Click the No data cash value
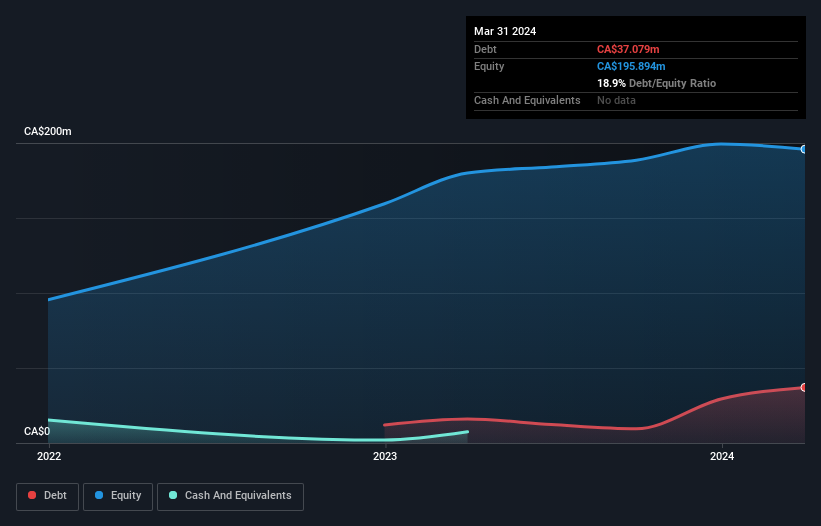Viewport: 821px width, 526px height. coord(616,100)
